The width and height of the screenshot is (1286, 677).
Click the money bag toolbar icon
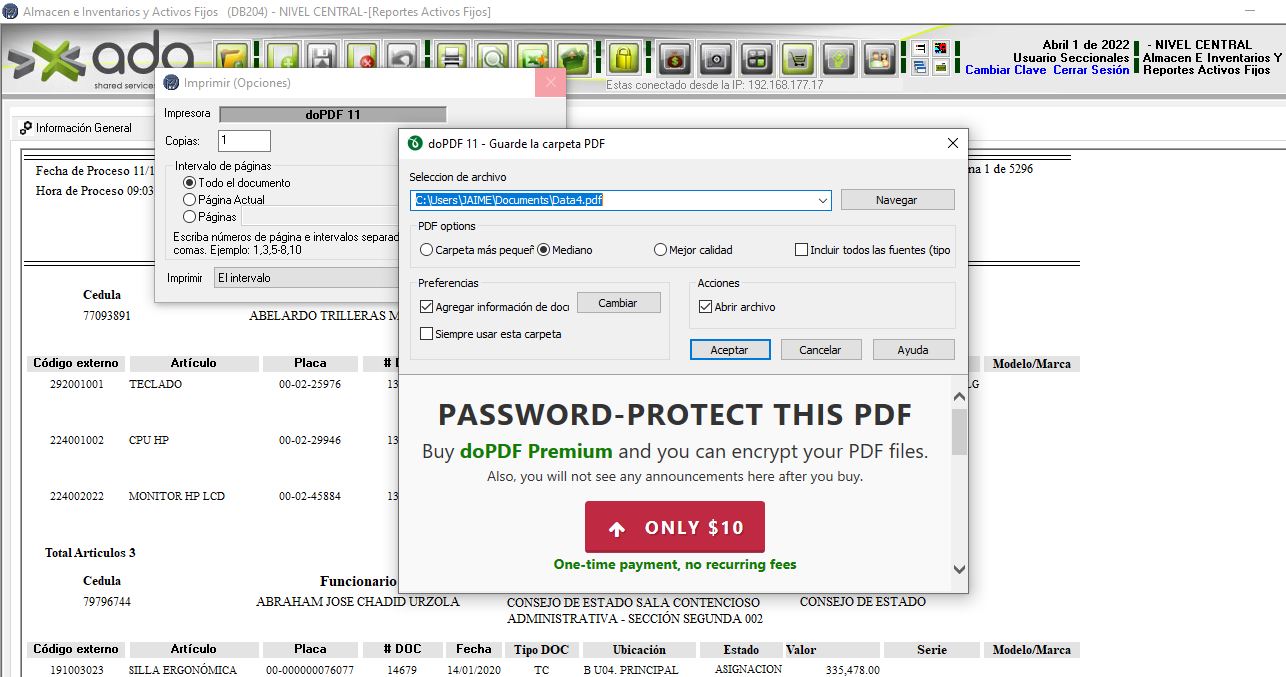point(676,58)
